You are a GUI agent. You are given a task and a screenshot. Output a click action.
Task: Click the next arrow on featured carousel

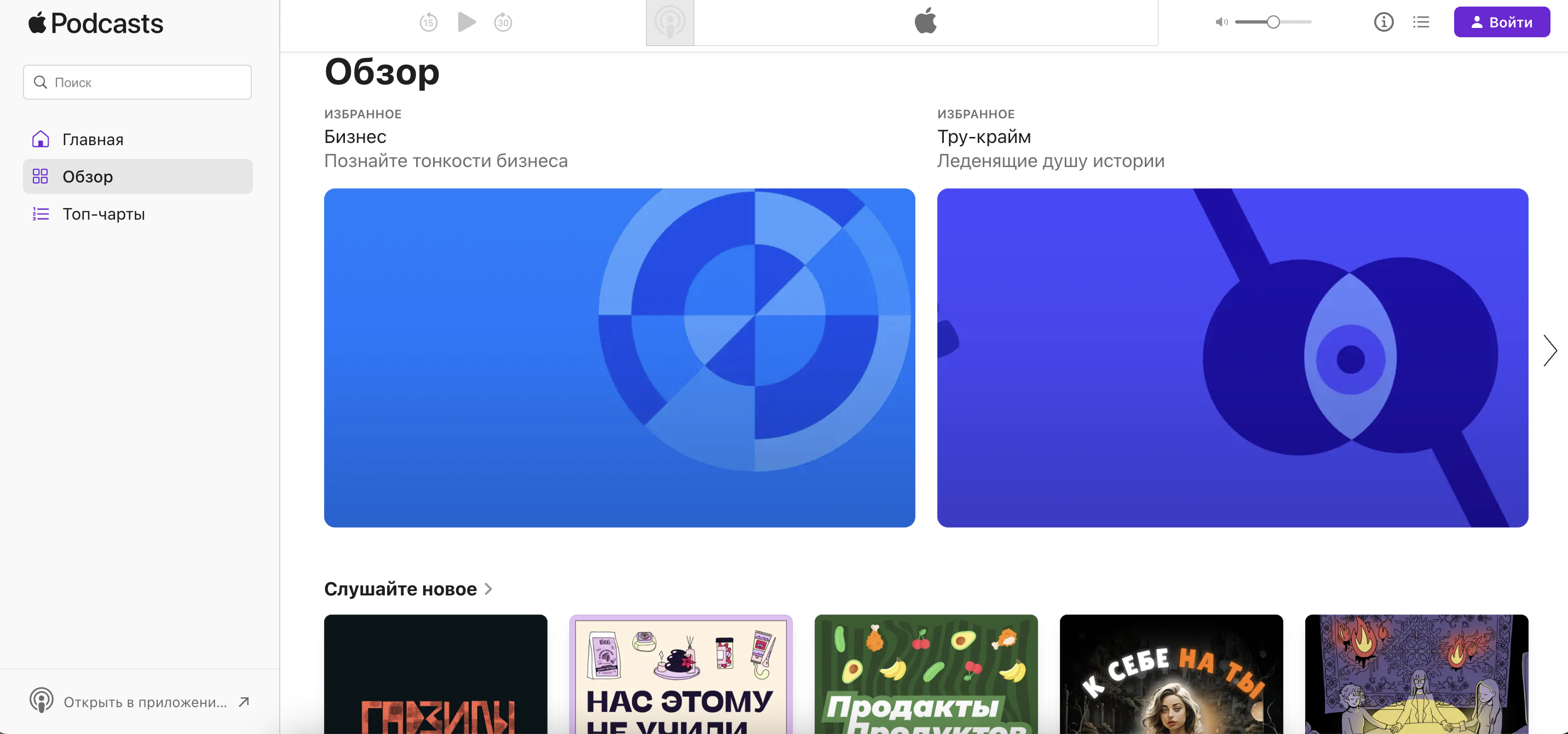coord(1549,350)
